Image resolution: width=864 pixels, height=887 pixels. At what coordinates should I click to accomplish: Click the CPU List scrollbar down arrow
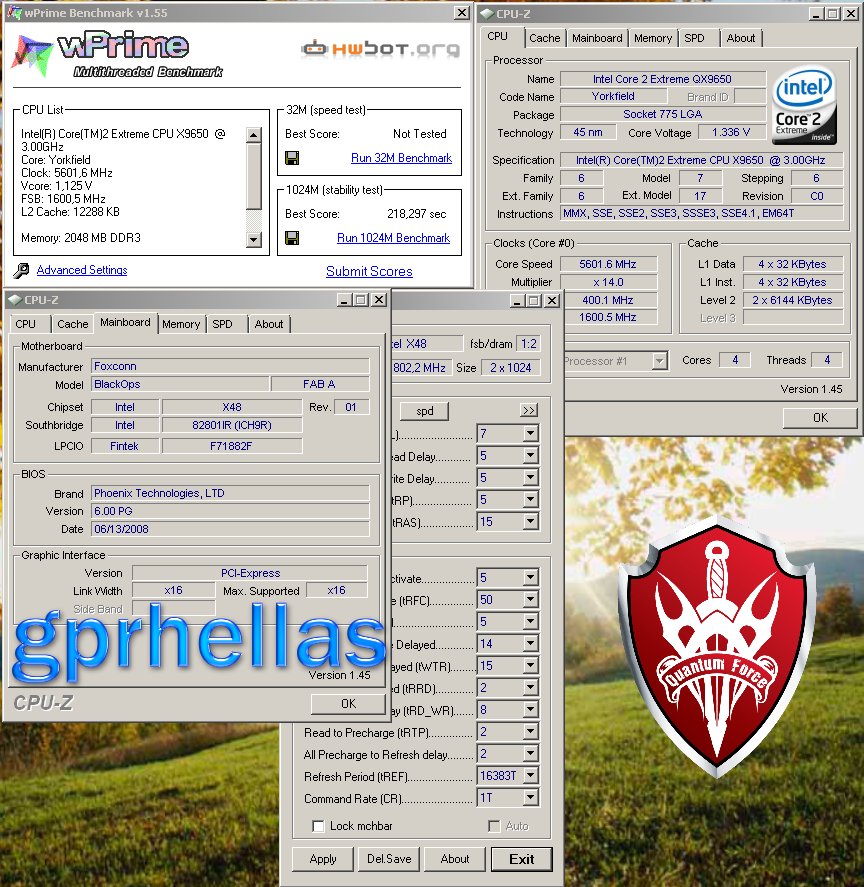pyautogui.click(x=253, y=240)
